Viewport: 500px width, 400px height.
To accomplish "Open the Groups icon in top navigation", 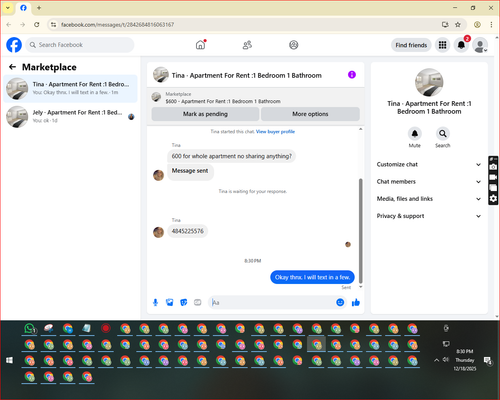I will coord(294,45).
